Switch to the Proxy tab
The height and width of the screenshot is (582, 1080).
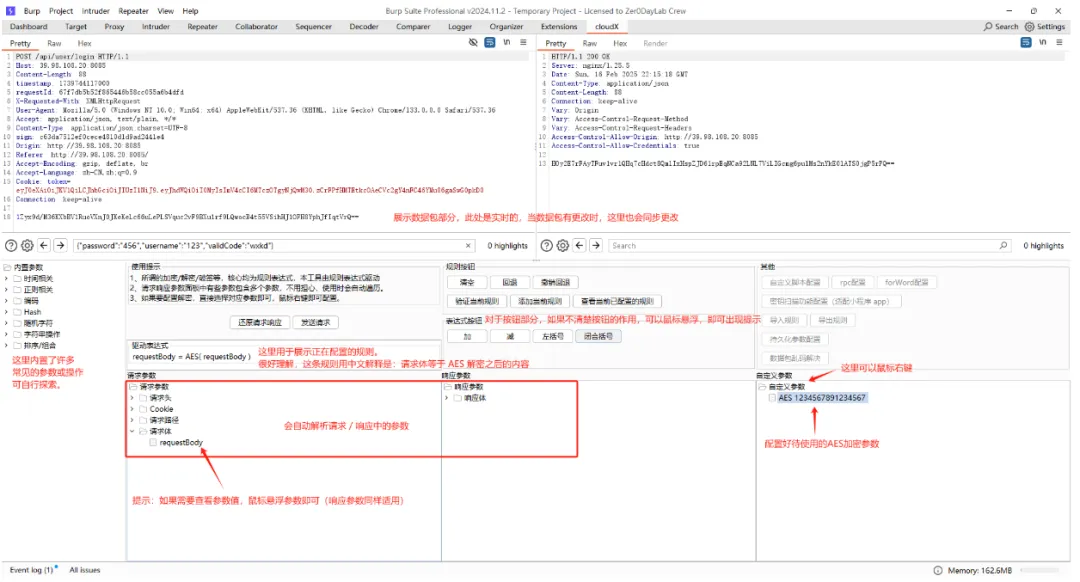(x=114, y=26)
